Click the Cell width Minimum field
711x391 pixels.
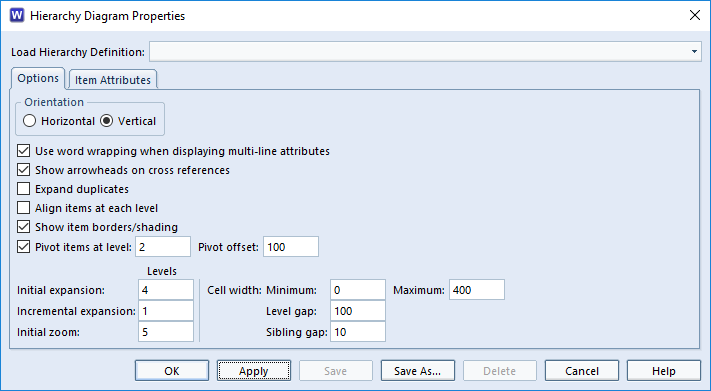(x=358, y=290)
